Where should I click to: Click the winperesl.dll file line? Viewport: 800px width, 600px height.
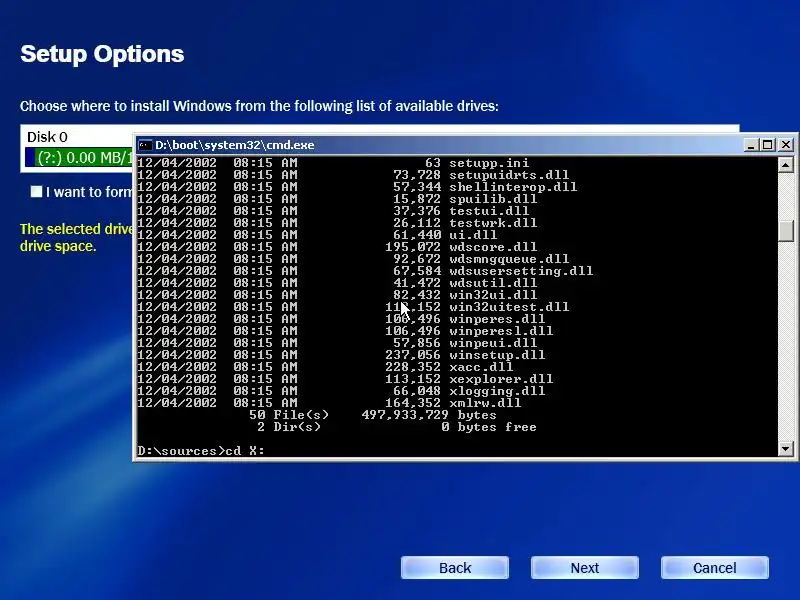[345, 331]
